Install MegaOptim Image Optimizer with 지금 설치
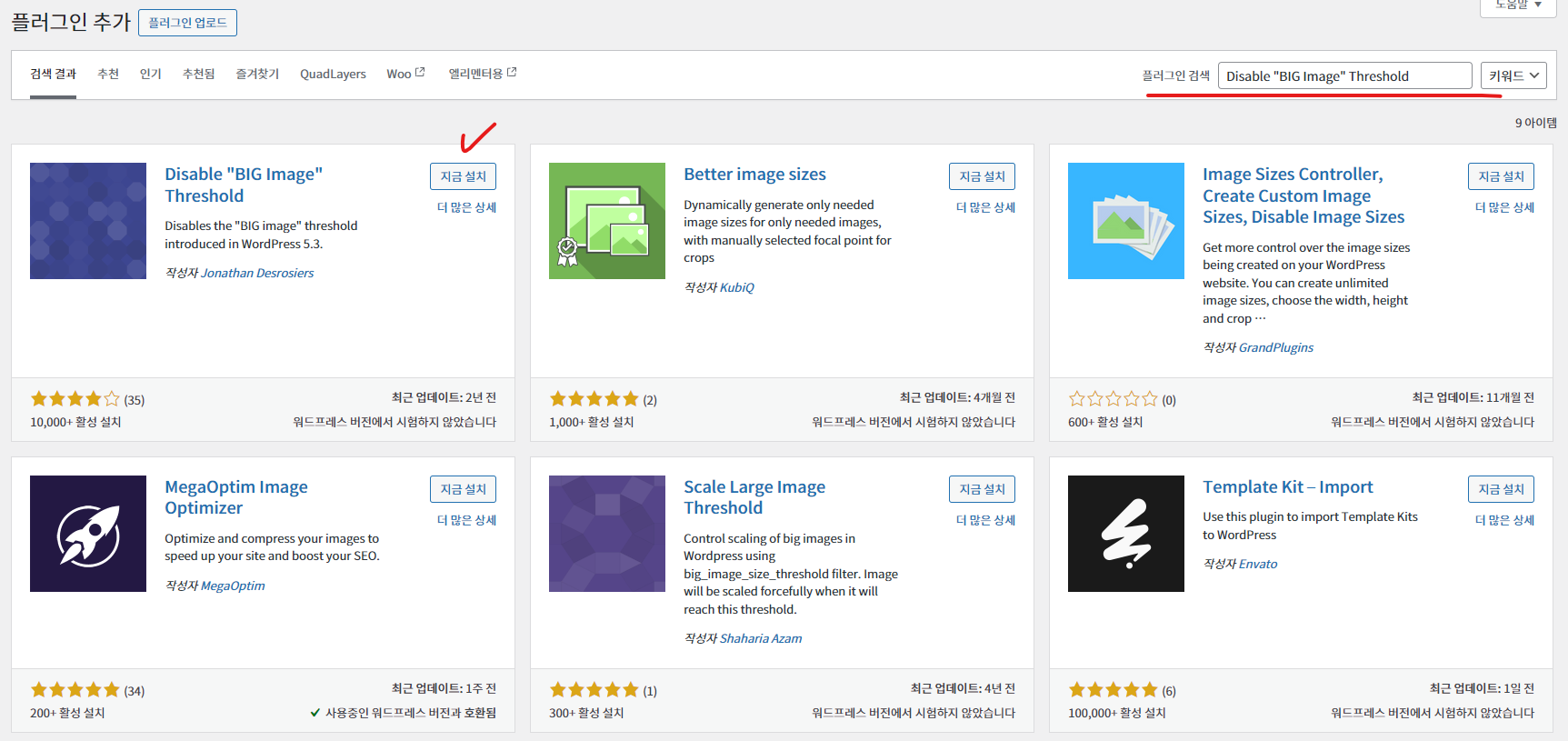The image size is (1568, 741). click(x=463, y=489)
